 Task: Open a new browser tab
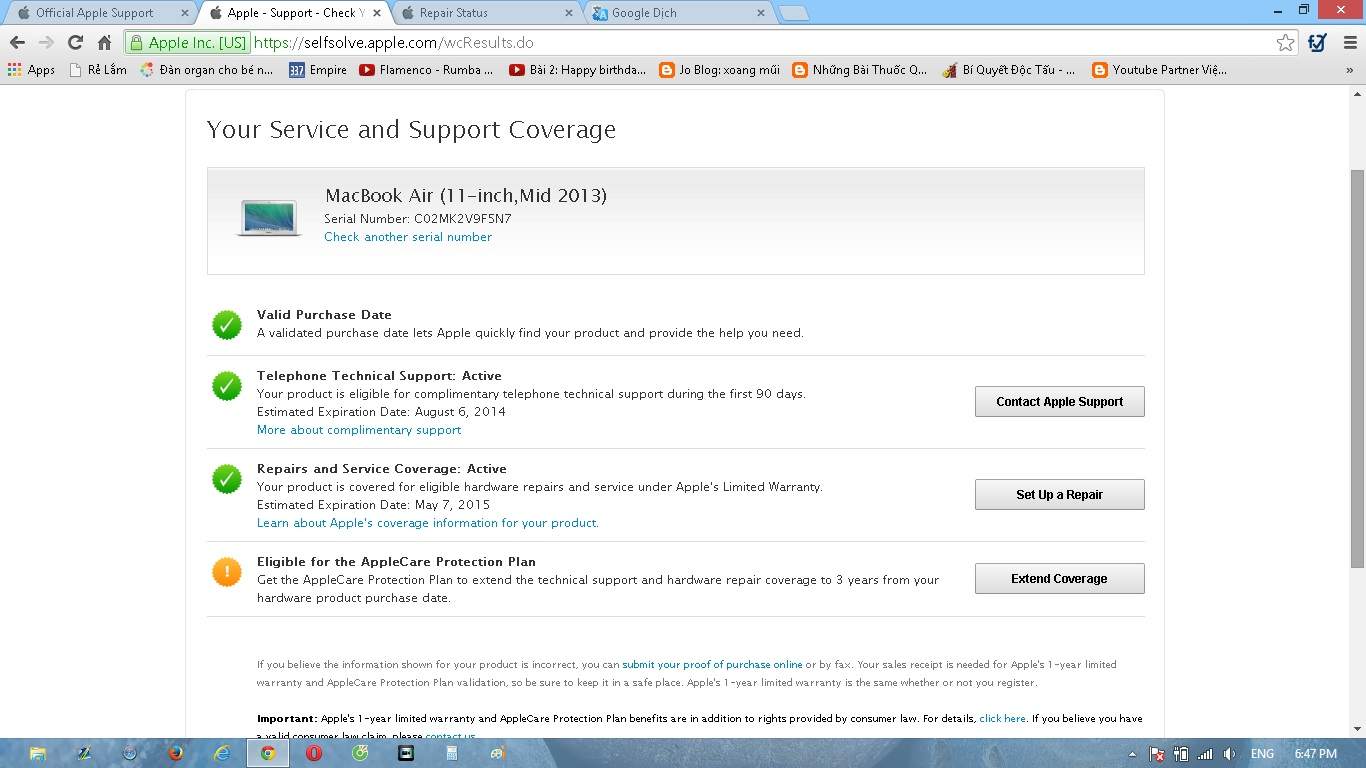pyautogui.click(x=794, y=13)
